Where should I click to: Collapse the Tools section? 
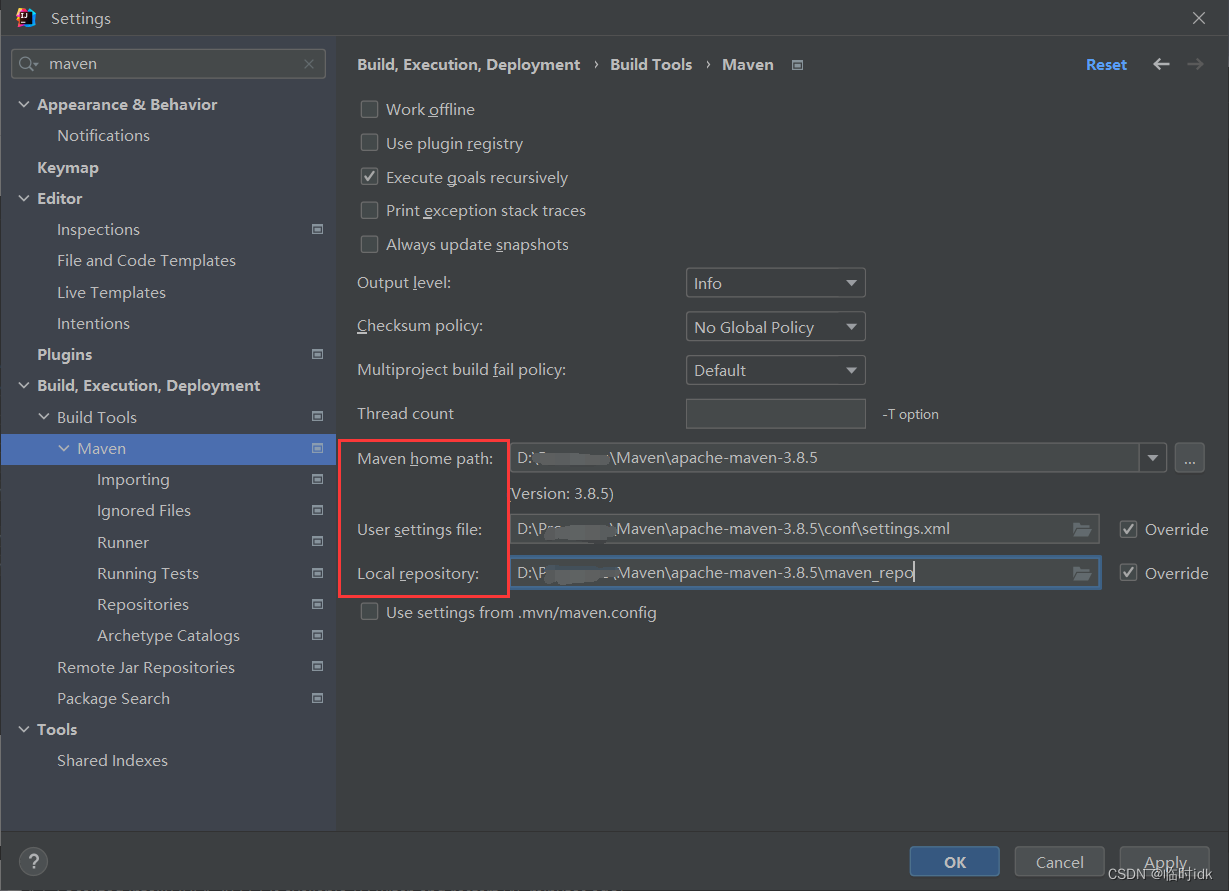point(25,730)
